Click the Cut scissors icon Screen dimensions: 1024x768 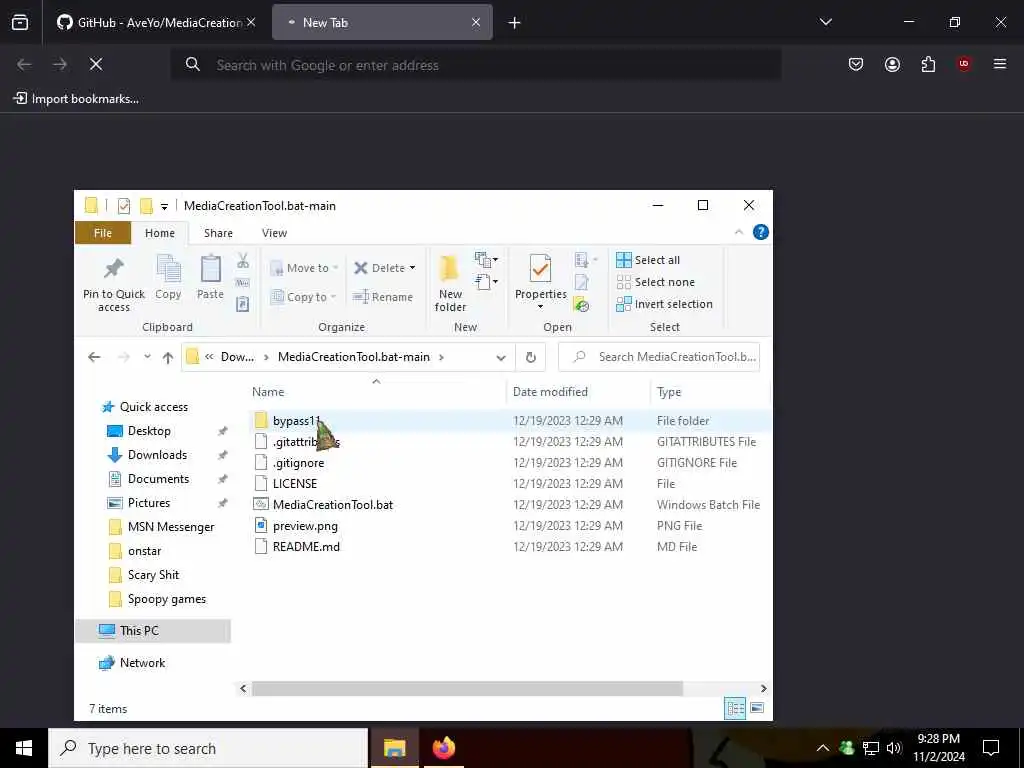click(243, 261)
